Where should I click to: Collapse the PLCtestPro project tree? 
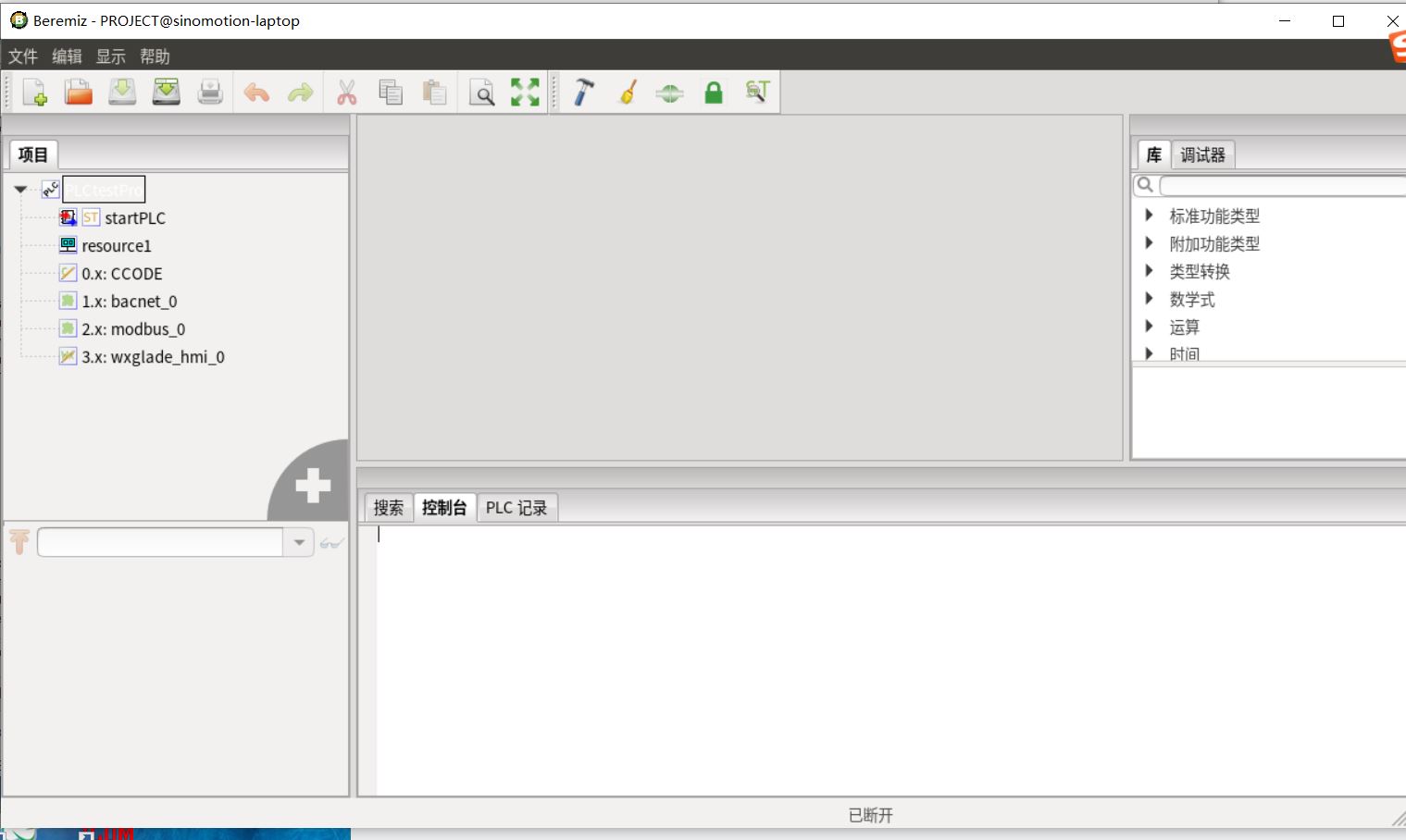20,189
